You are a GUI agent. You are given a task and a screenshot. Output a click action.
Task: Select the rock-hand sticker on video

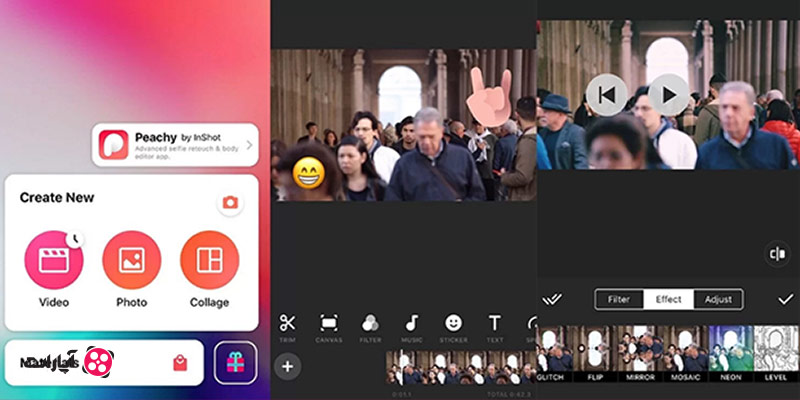click(490, 97)
